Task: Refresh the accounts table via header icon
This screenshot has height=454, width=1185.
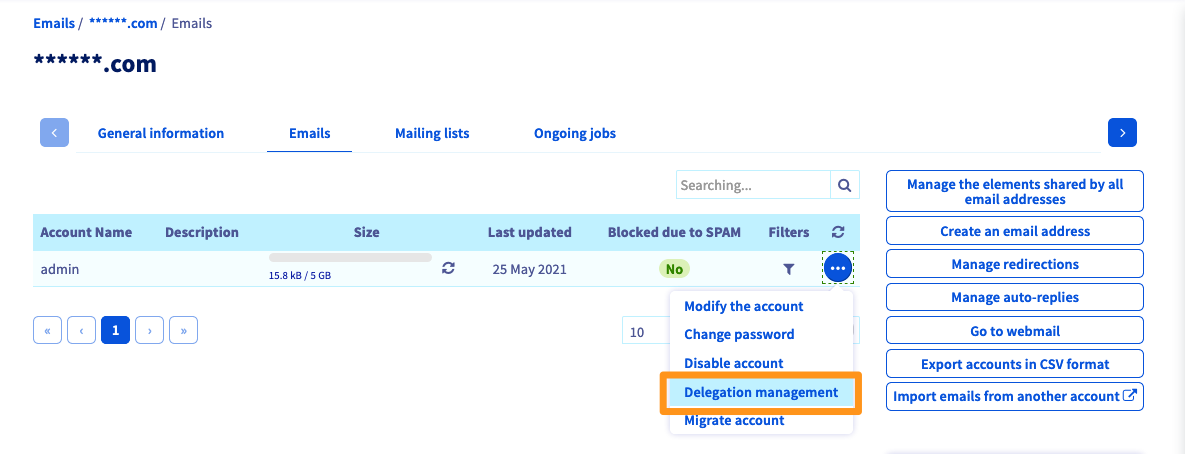Action: pyautogui.click(x=838, y=232)
